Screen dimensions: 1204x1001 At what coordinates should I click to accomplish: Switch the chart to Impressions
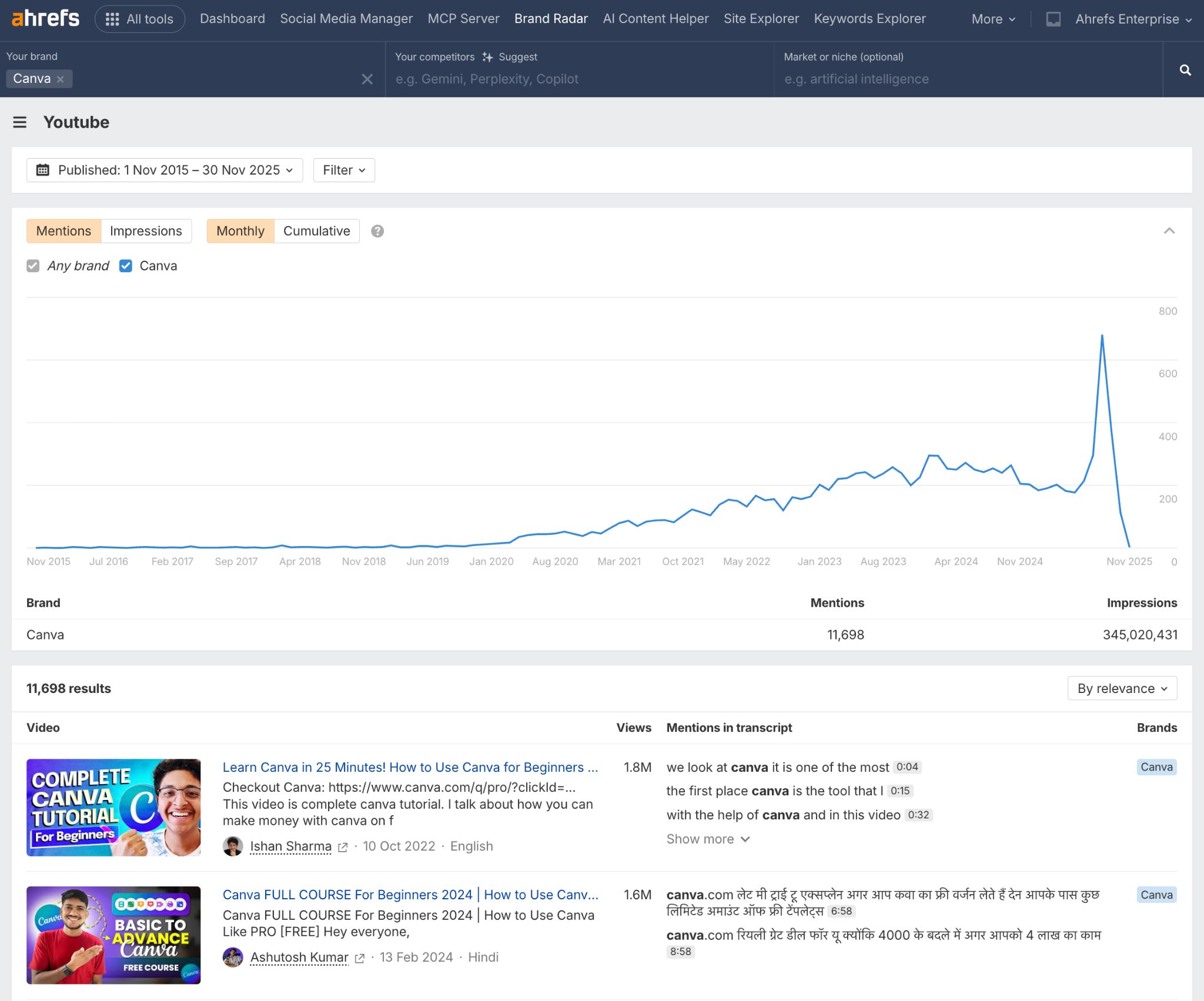[x=146, y=231]
